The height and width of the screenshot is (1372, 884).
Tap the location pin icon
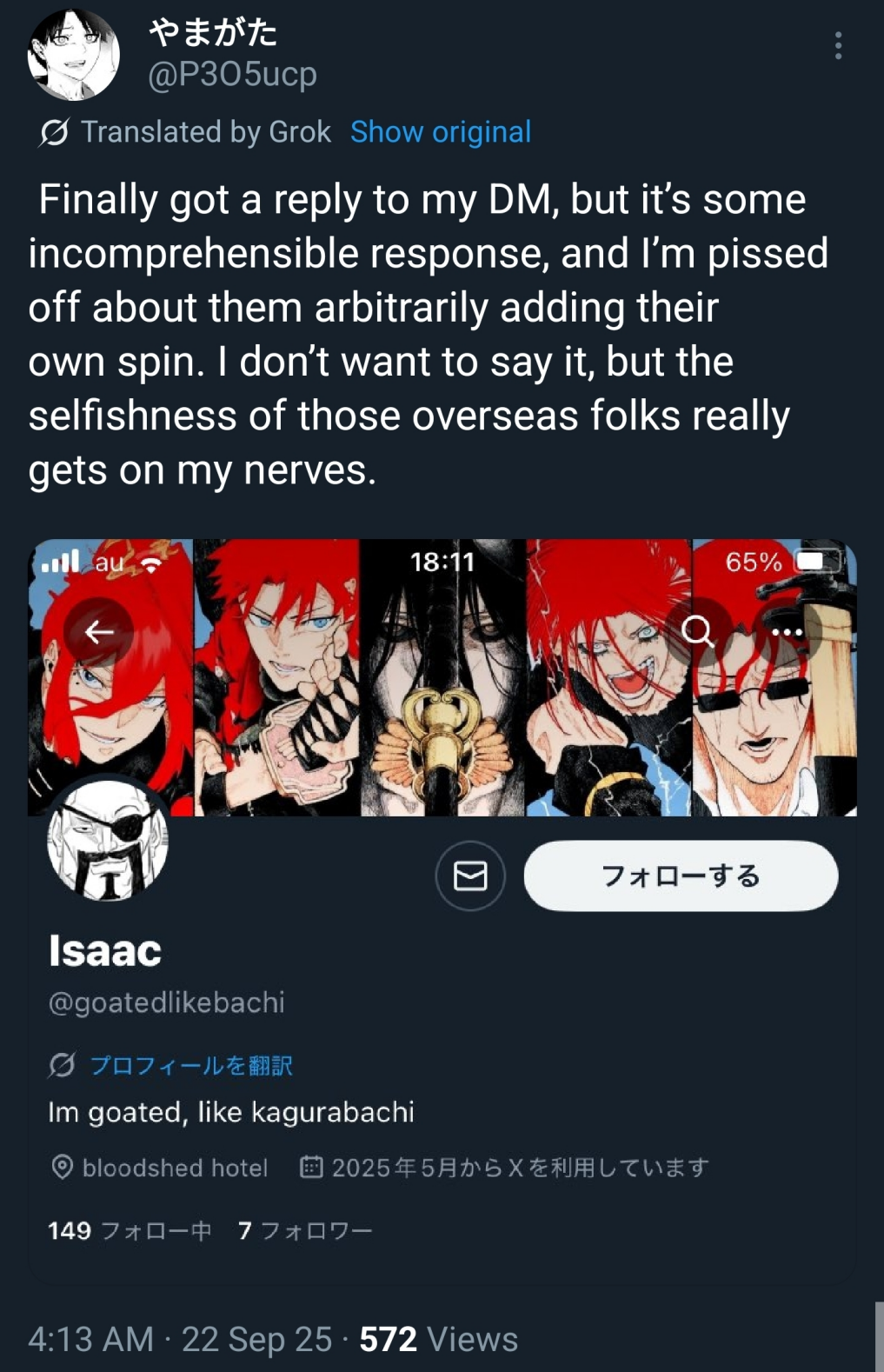point(62,1167)
